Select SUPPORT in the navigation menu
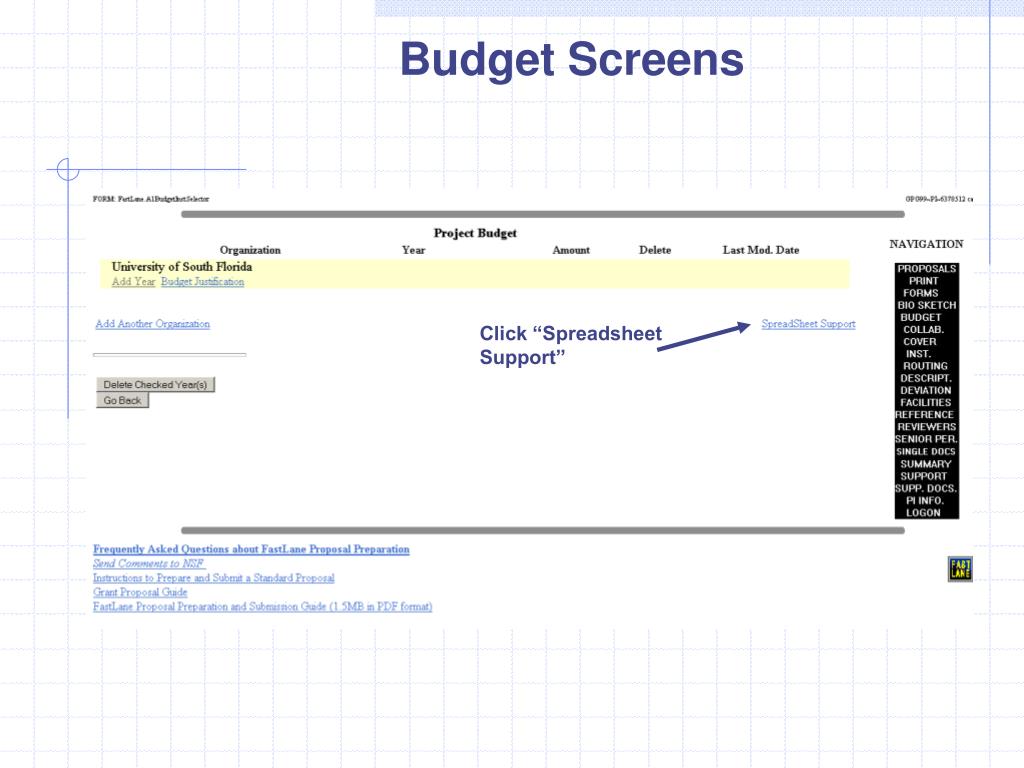 (x=923, y=477)
